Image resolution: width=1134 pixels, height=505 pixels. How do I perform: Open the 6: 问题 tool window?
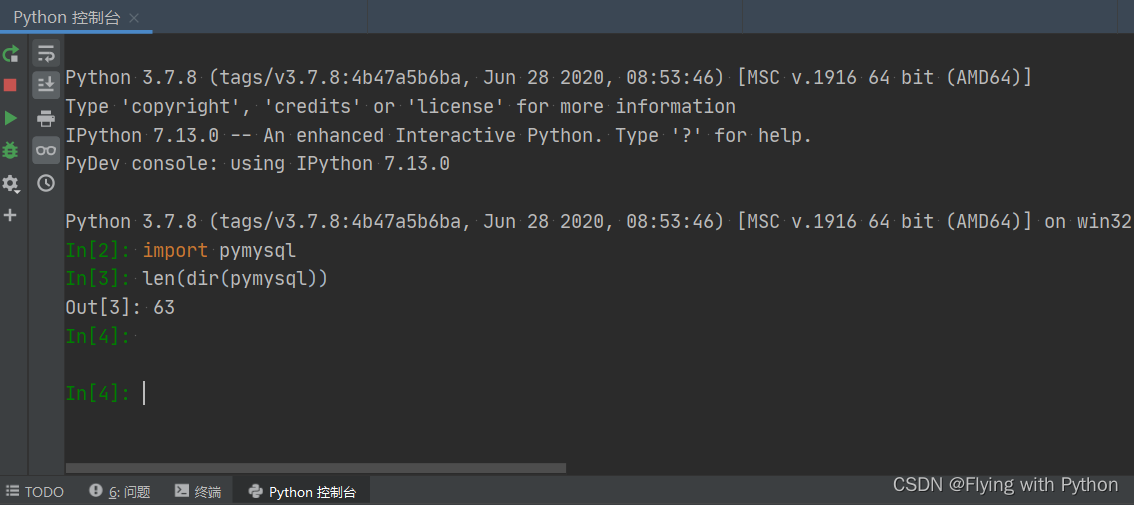(120, 492)
